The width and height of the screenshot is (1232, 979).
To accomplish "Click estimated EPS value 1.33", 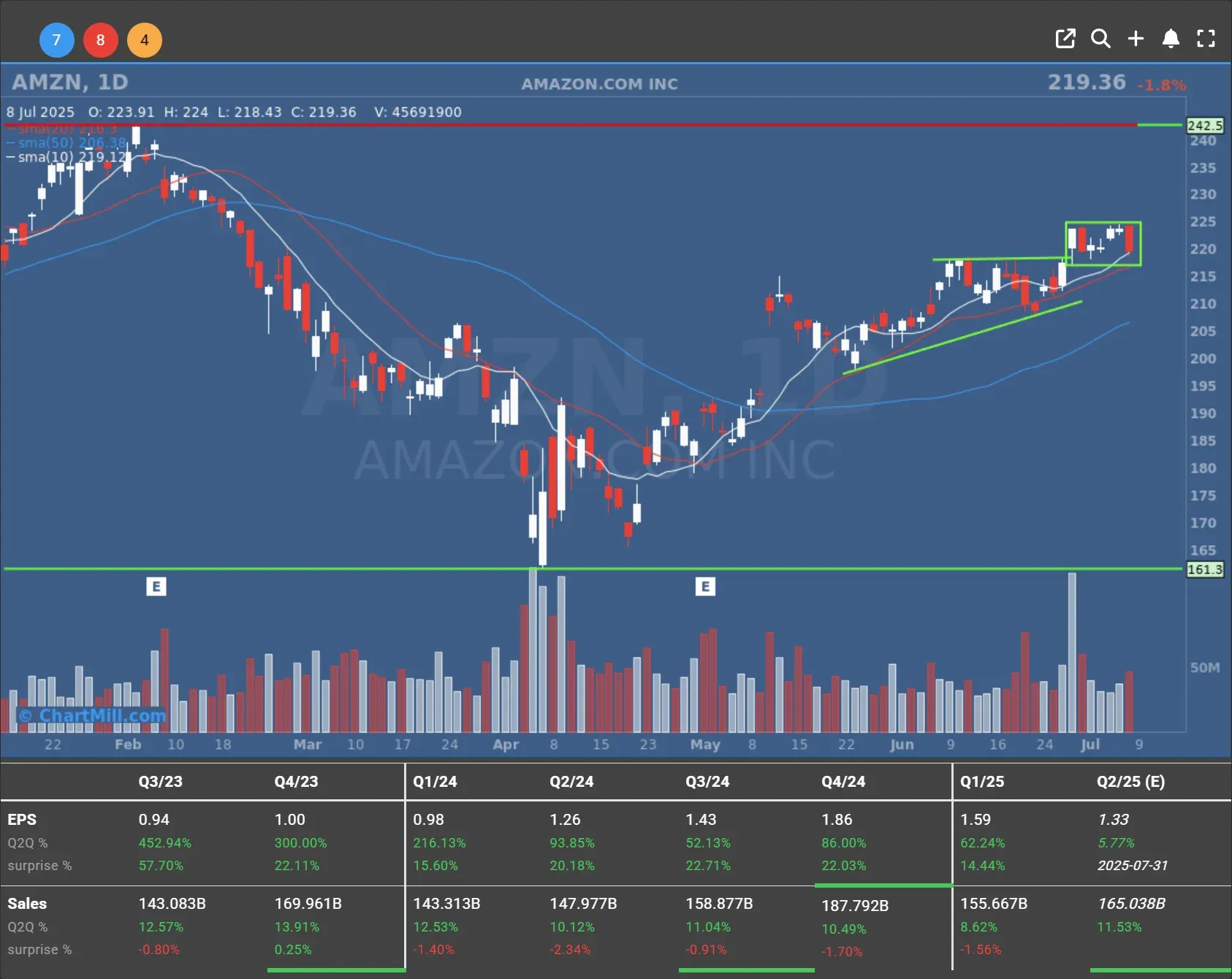I will tap(1114, 820).
